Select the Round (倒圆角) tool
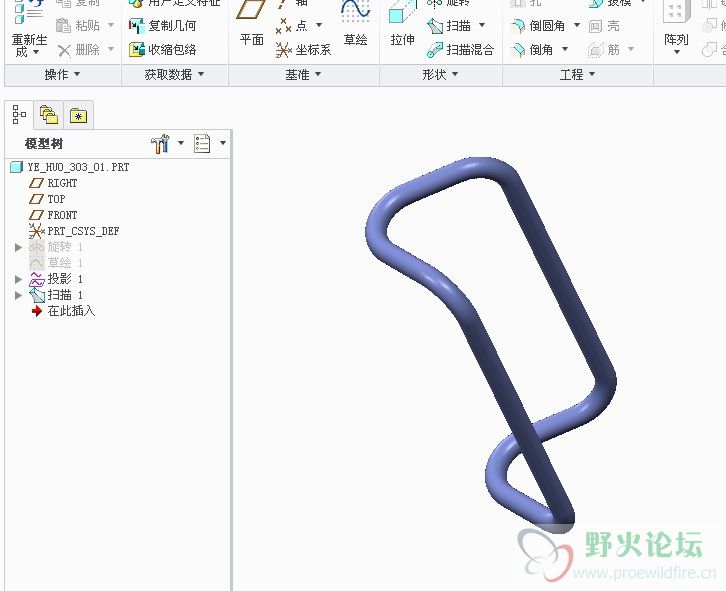Viewport: 726px width, 591px height. (537, 25)
